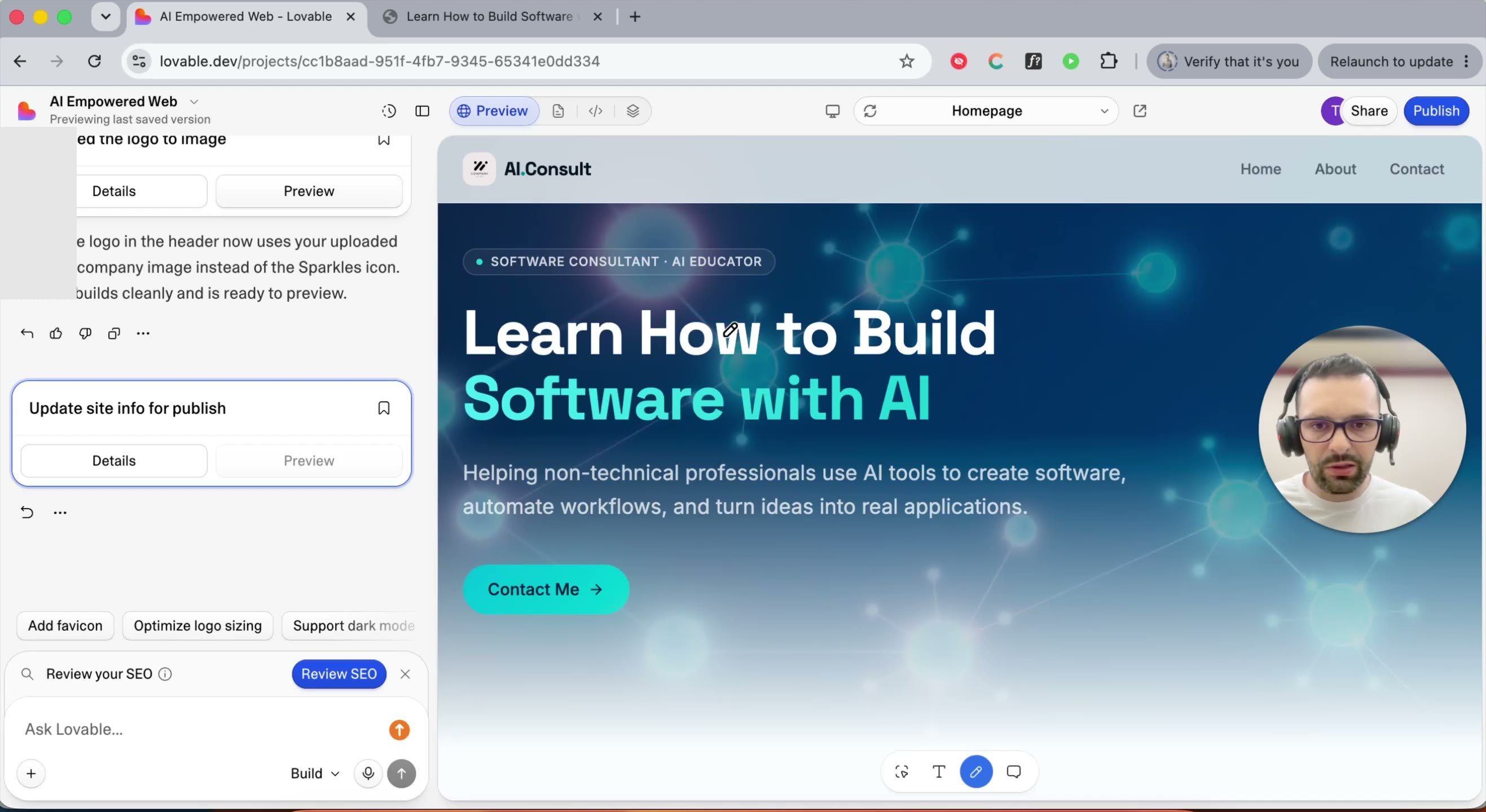Open site information icon in address bar
The image size is (1486, 812).
click(139, 61)
